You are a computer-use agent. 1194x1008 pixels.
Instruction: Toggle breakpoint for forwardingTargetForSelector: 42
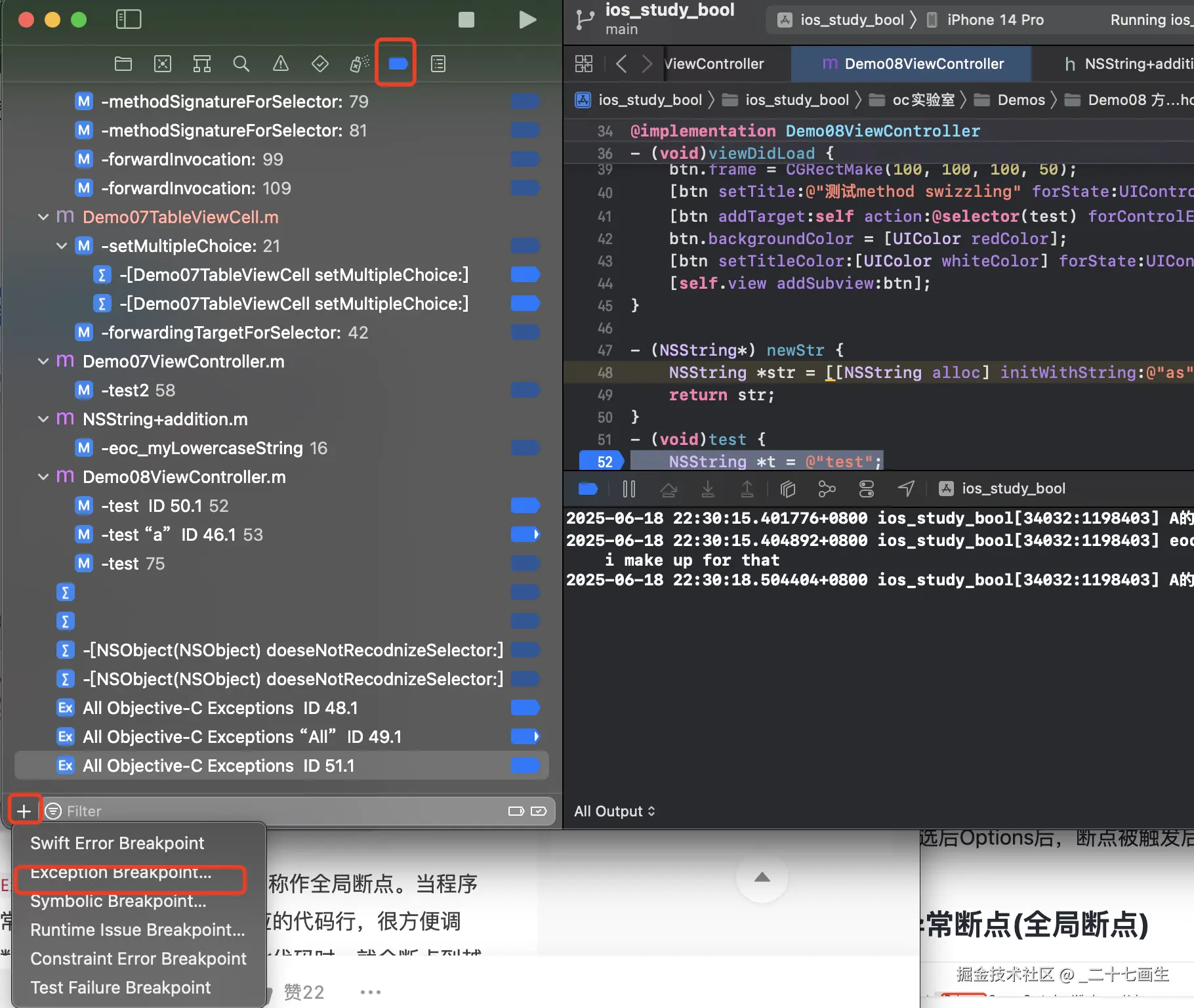525,333
